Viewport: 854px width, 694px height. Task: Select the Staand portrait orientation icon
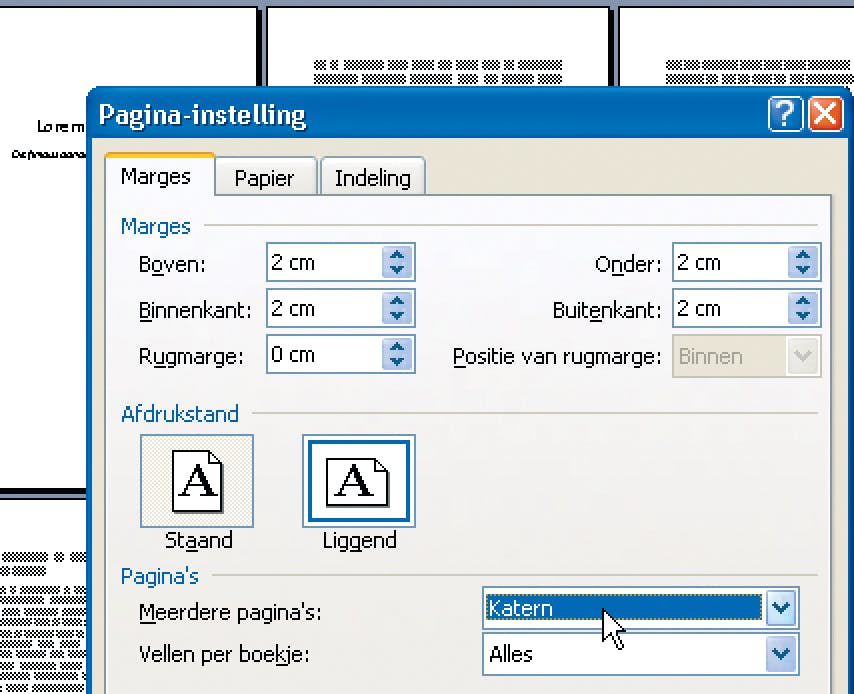(x=197, y=481)
